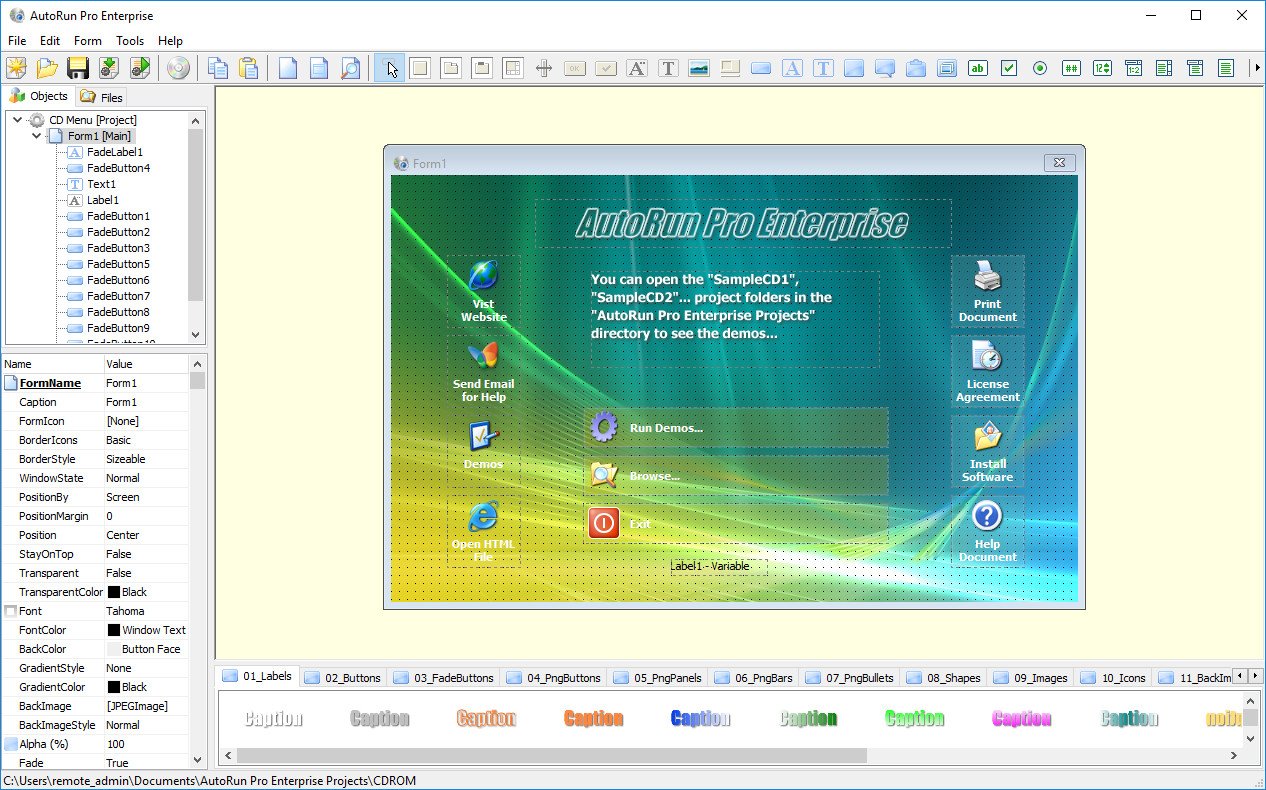
Task: Open the Form menu
Action: (88, 41)
